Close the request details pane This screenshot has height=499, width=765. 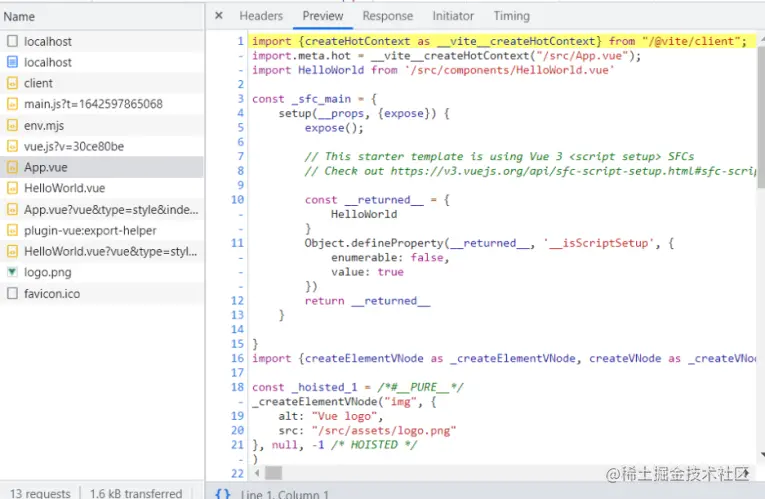(x=219, y=16)
